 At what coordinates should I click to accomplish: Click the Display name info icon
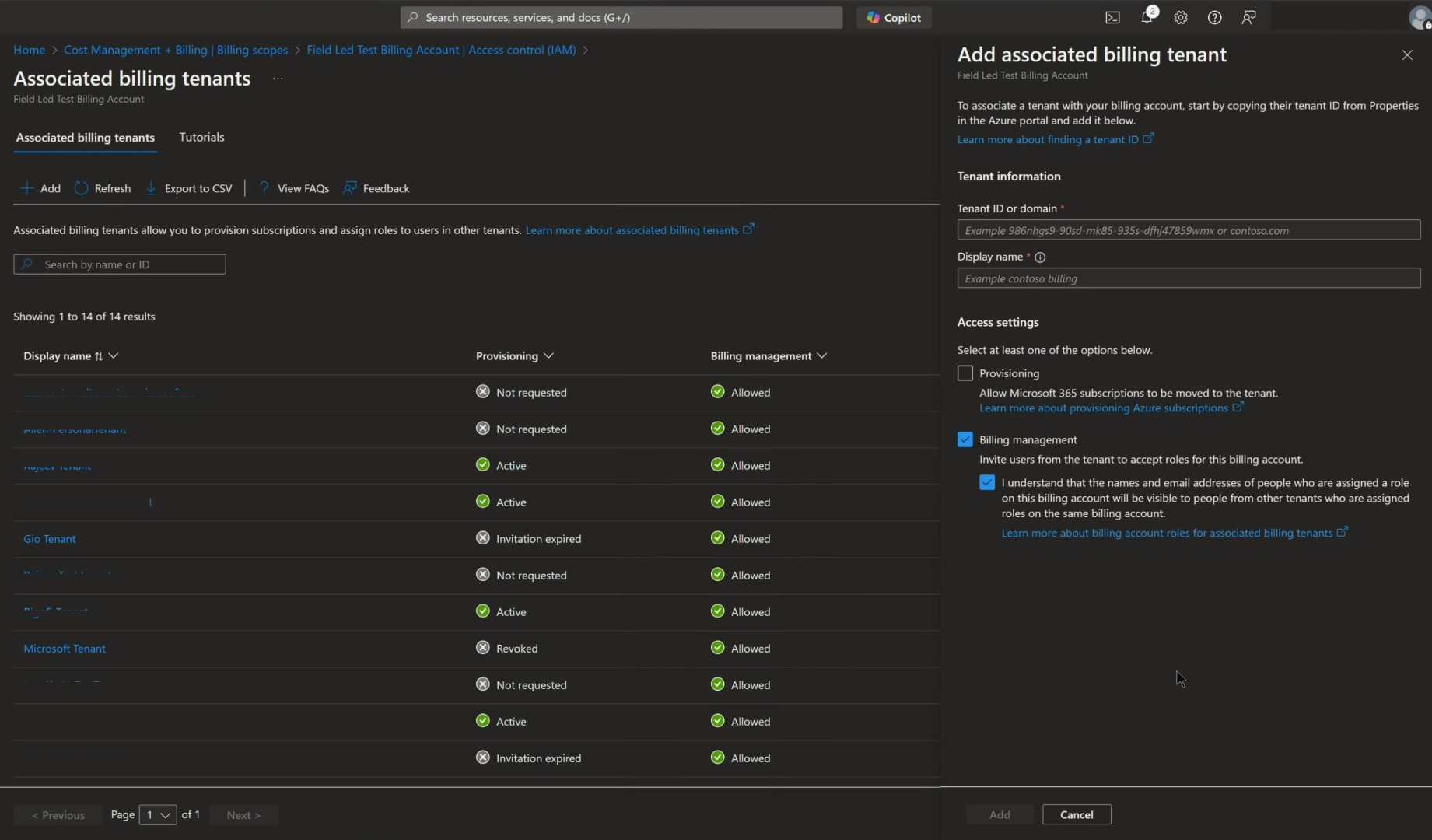(x=1040, y=257)
